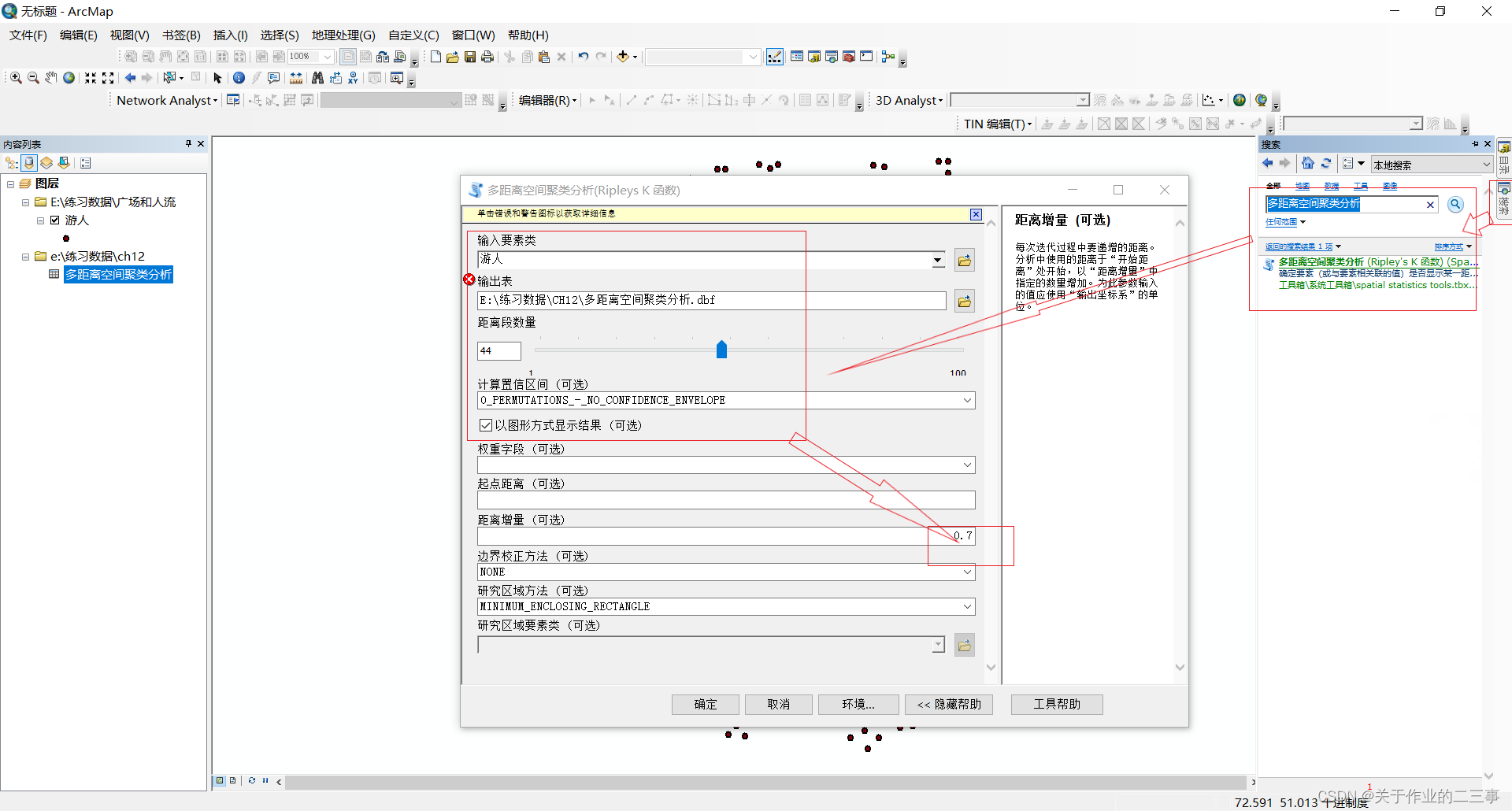This screenshot has height=811, width=1512.
Task: Click 环境... button
Action: (x=858, y=705)
